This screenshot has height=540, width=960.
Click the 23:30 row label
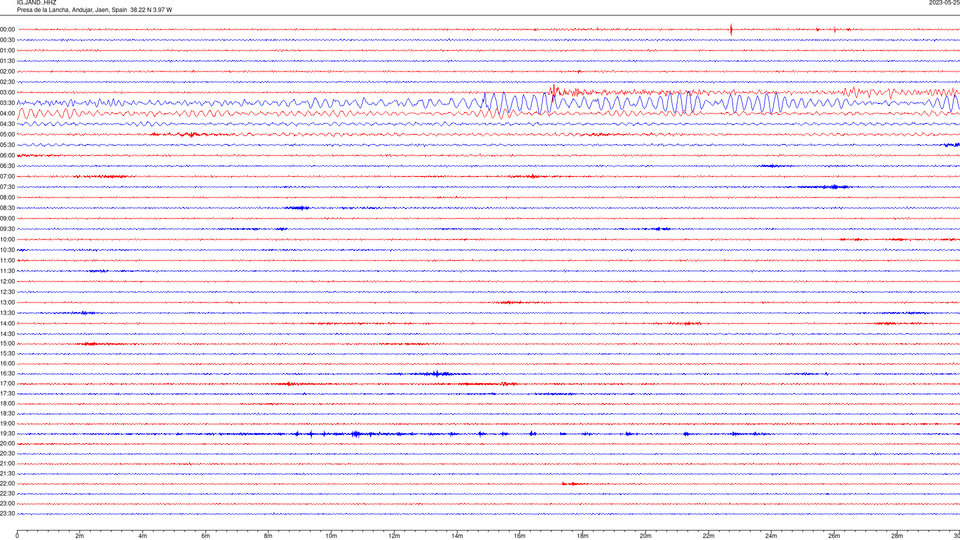[7, 514]
